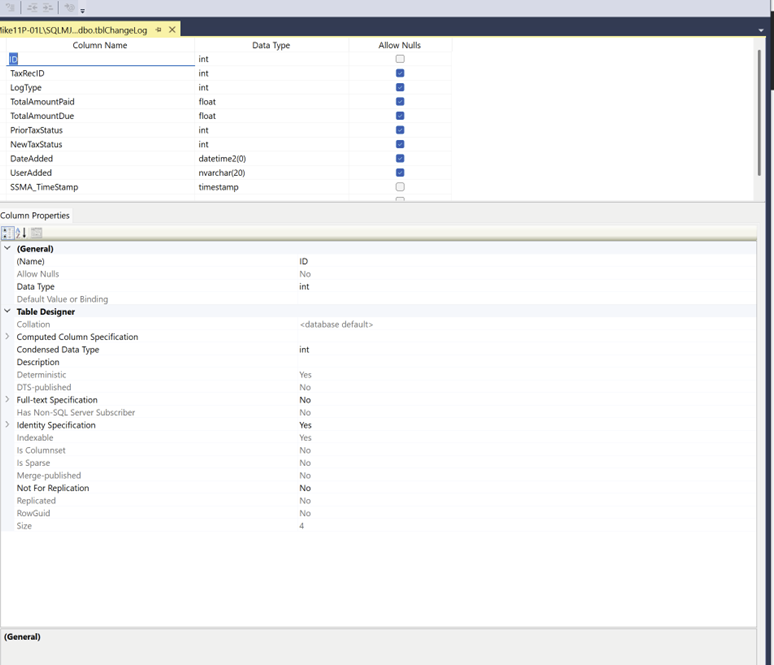Uncheck Allow Nulls for PriorTaxStatus
Image resolution: width=774 pixels, height=665 pixels.
point(400,130)
